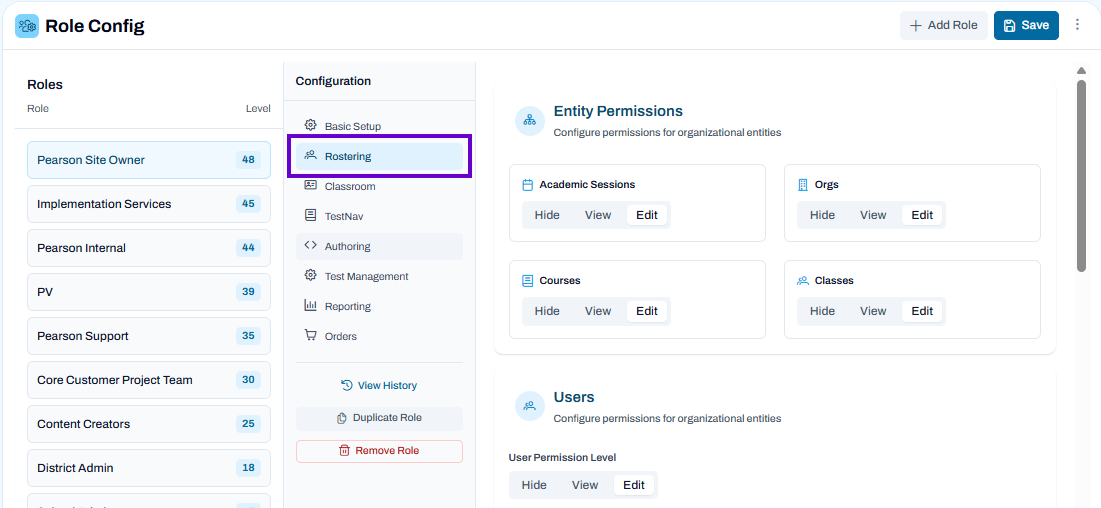Click the Role column header
Image resolution: width=1101 pixels, height=508 pixels.
pos(38,108)
